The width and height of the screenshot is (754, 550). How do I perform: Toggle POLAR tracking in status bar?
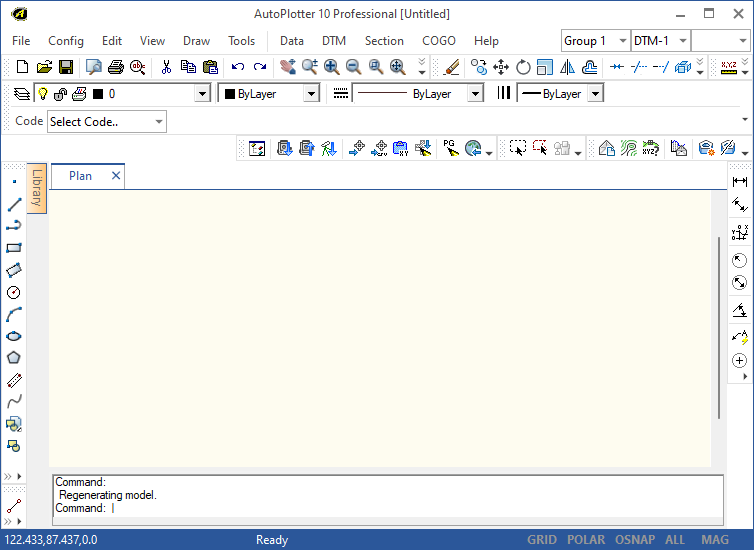pyautogui.click(x=586, y=540)
